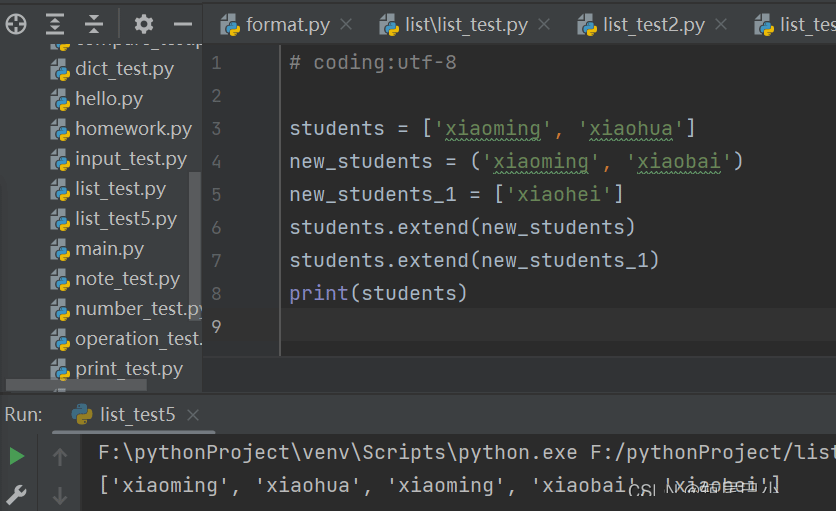The image size is (836, 511).
Task: Click line number 3 in gutter
Action: (x=216, y=129)
